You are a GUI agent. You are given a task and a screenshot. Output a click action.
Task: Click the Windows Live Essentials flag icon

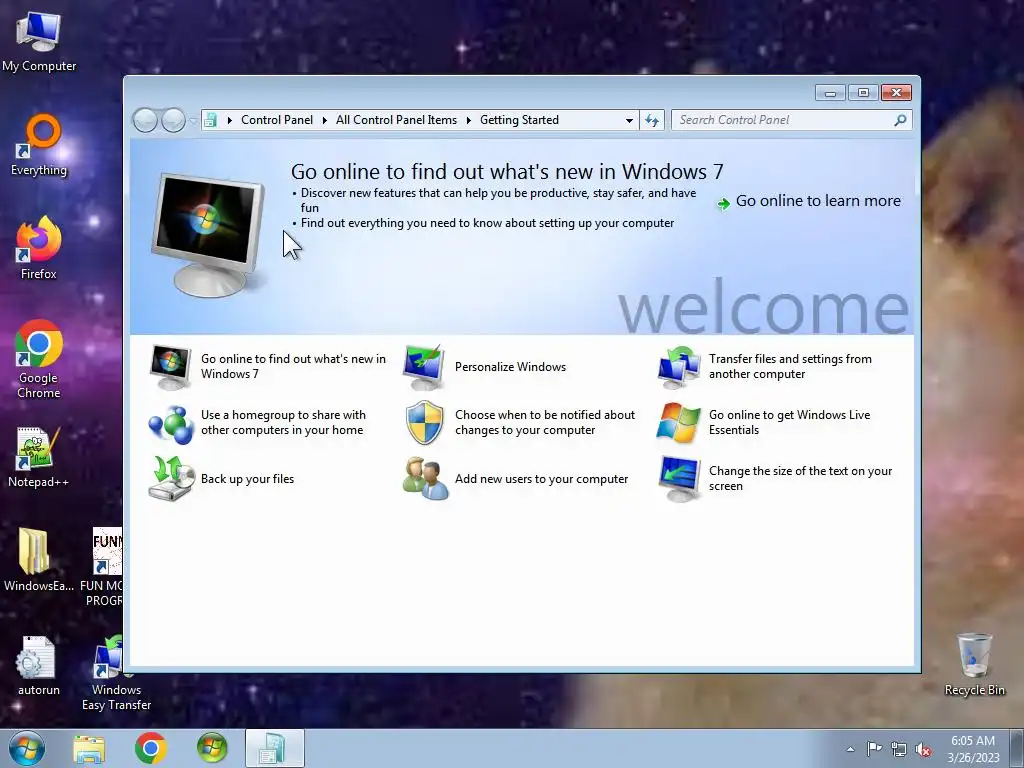pyautogui.click(x=679, y=423)
